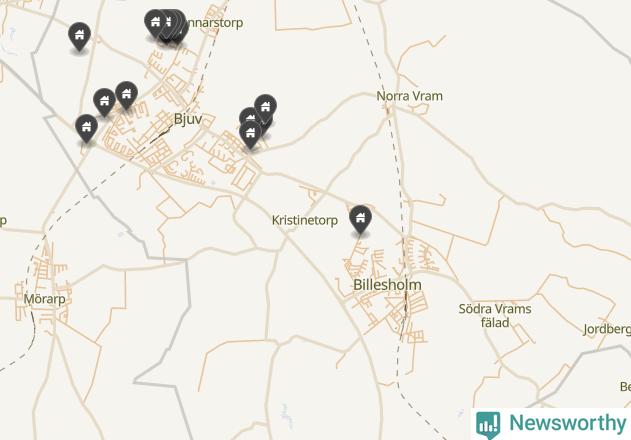Select the middle of three markers west of Bjuv

(x=104, y=103)
